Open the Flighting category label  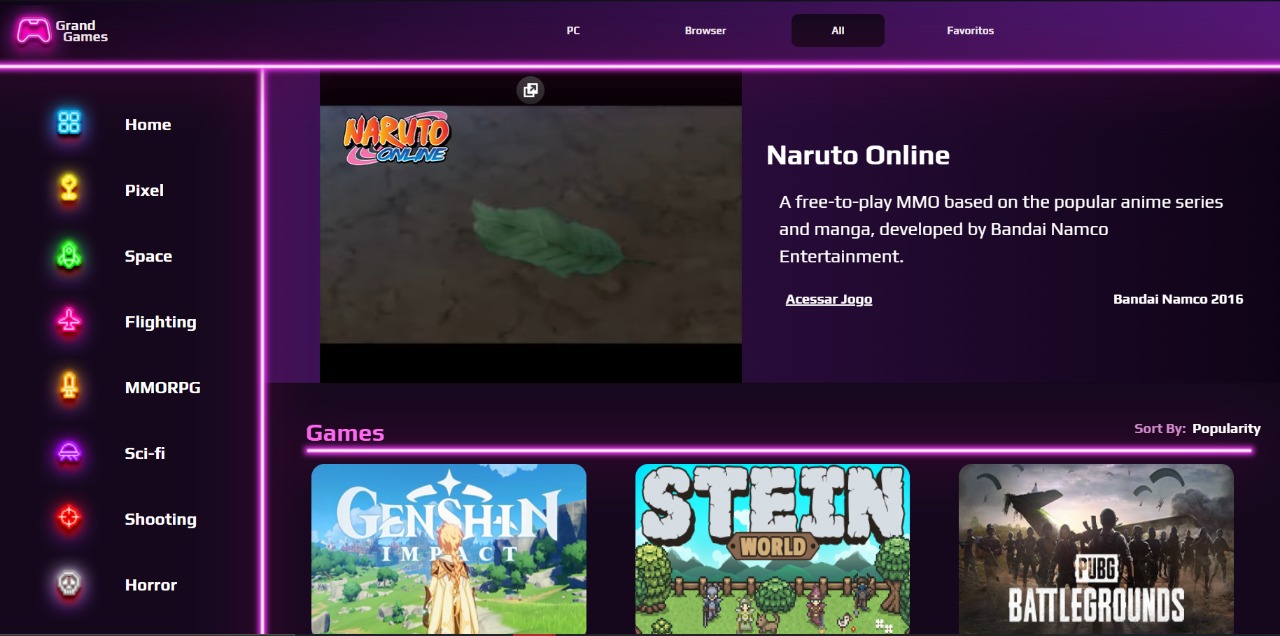click(x=160, y=322)
